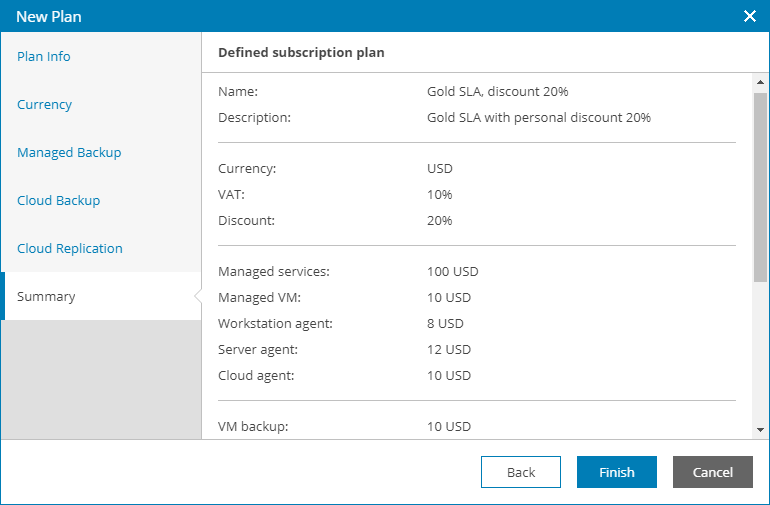Go to the Plan Info step
The height and width of the screenshot is (505, 770).
[44, 57]
